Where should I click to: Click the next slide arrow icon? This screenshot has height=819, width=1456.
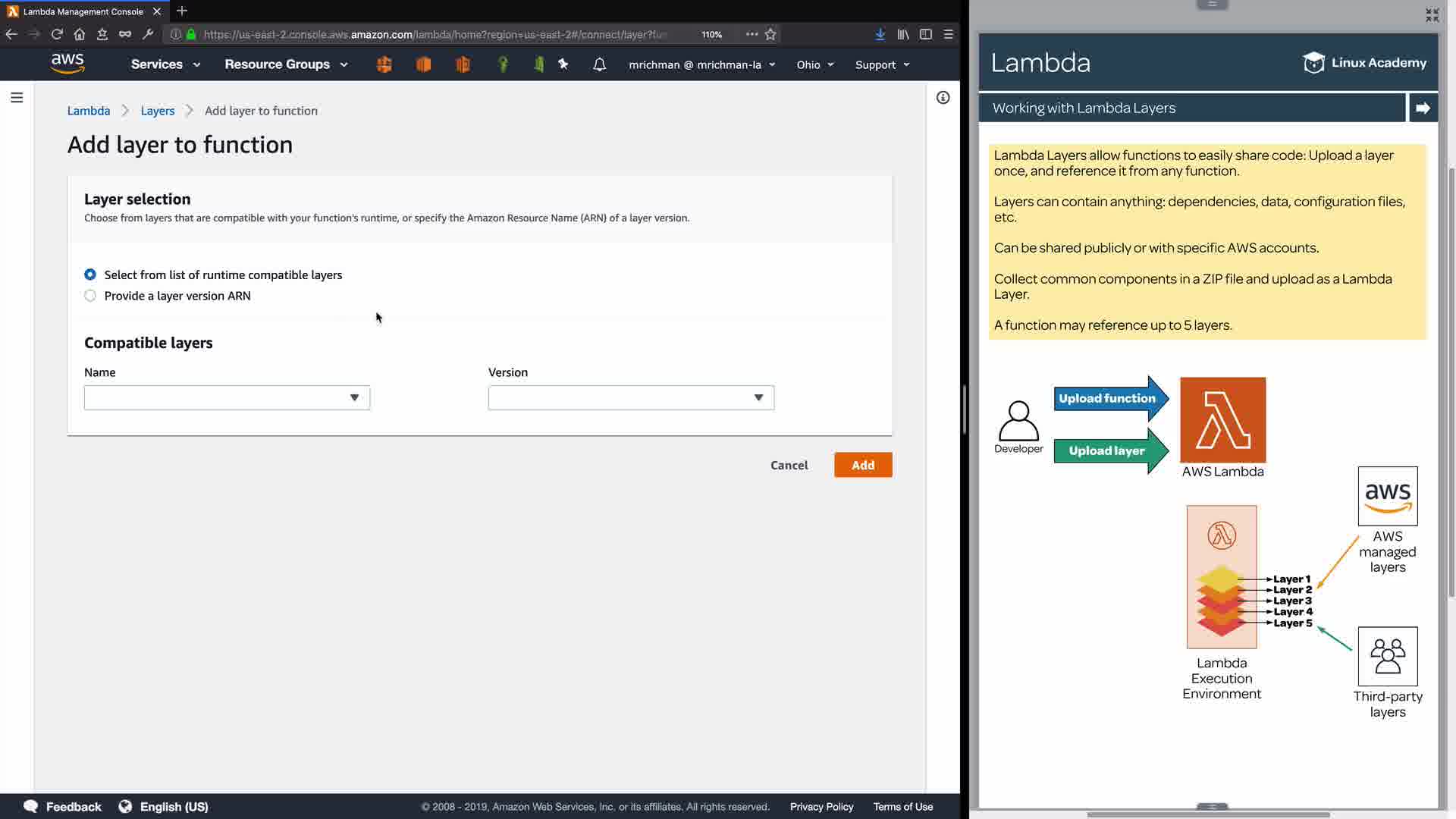pos(1423,108)
